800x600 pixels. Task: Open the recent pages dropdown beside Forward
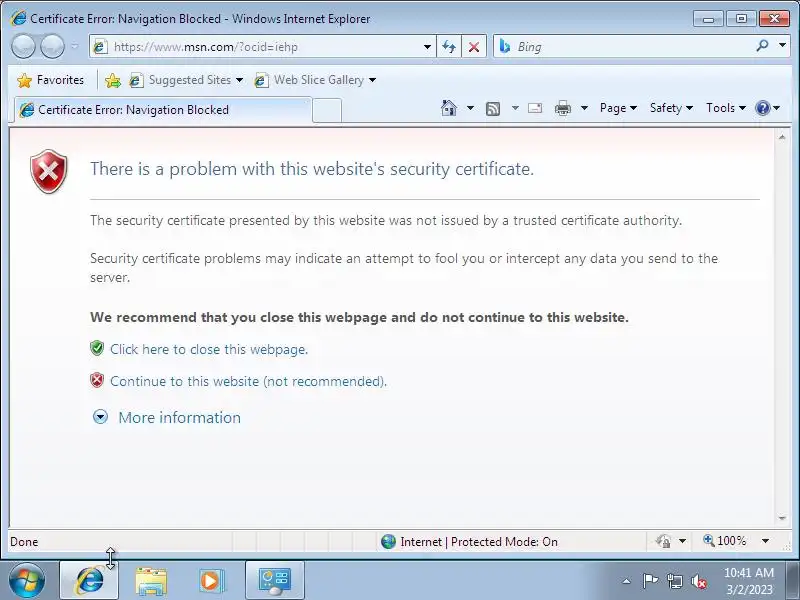(74, 46)
